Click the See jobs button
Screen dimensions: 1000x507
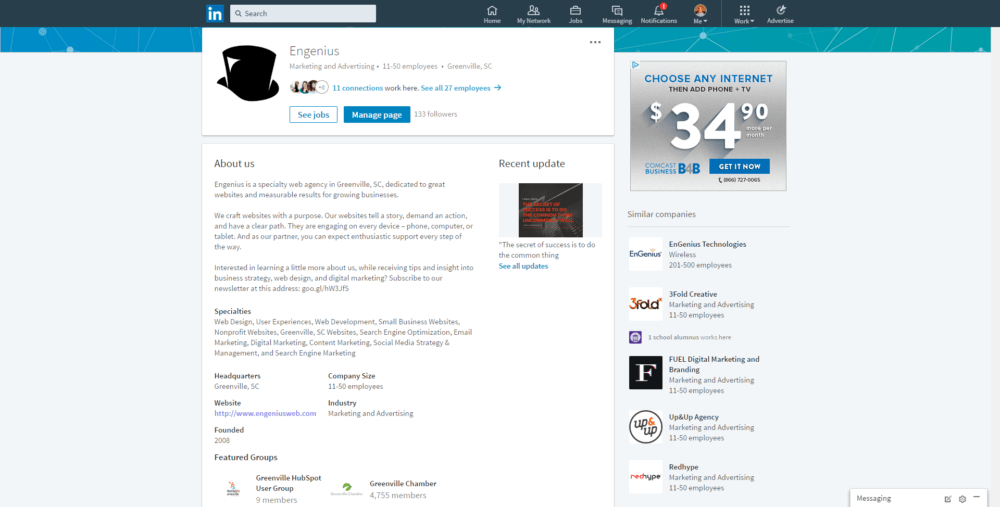[x=313, y=115]
